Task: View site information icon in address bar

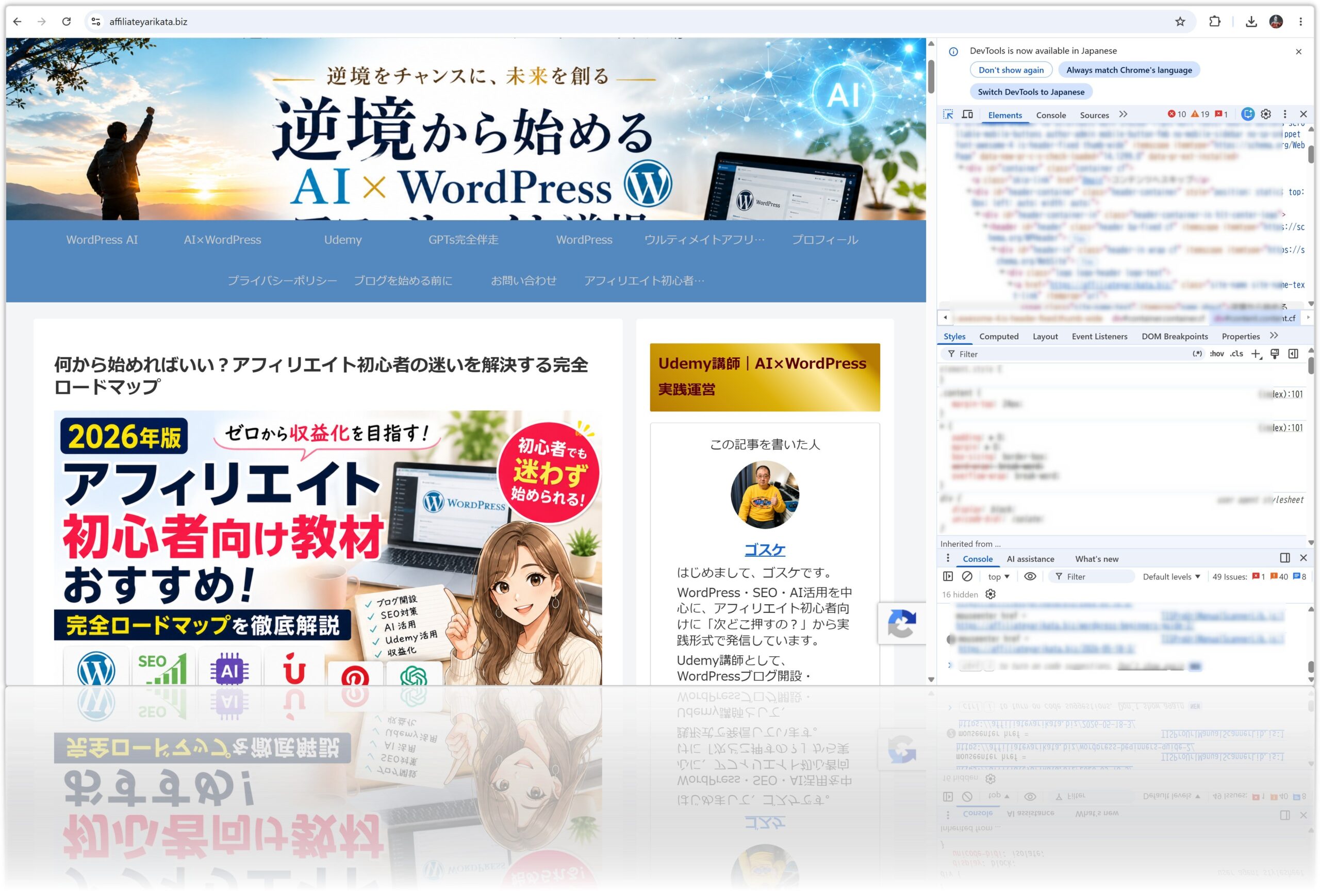Action: (96, 22)
